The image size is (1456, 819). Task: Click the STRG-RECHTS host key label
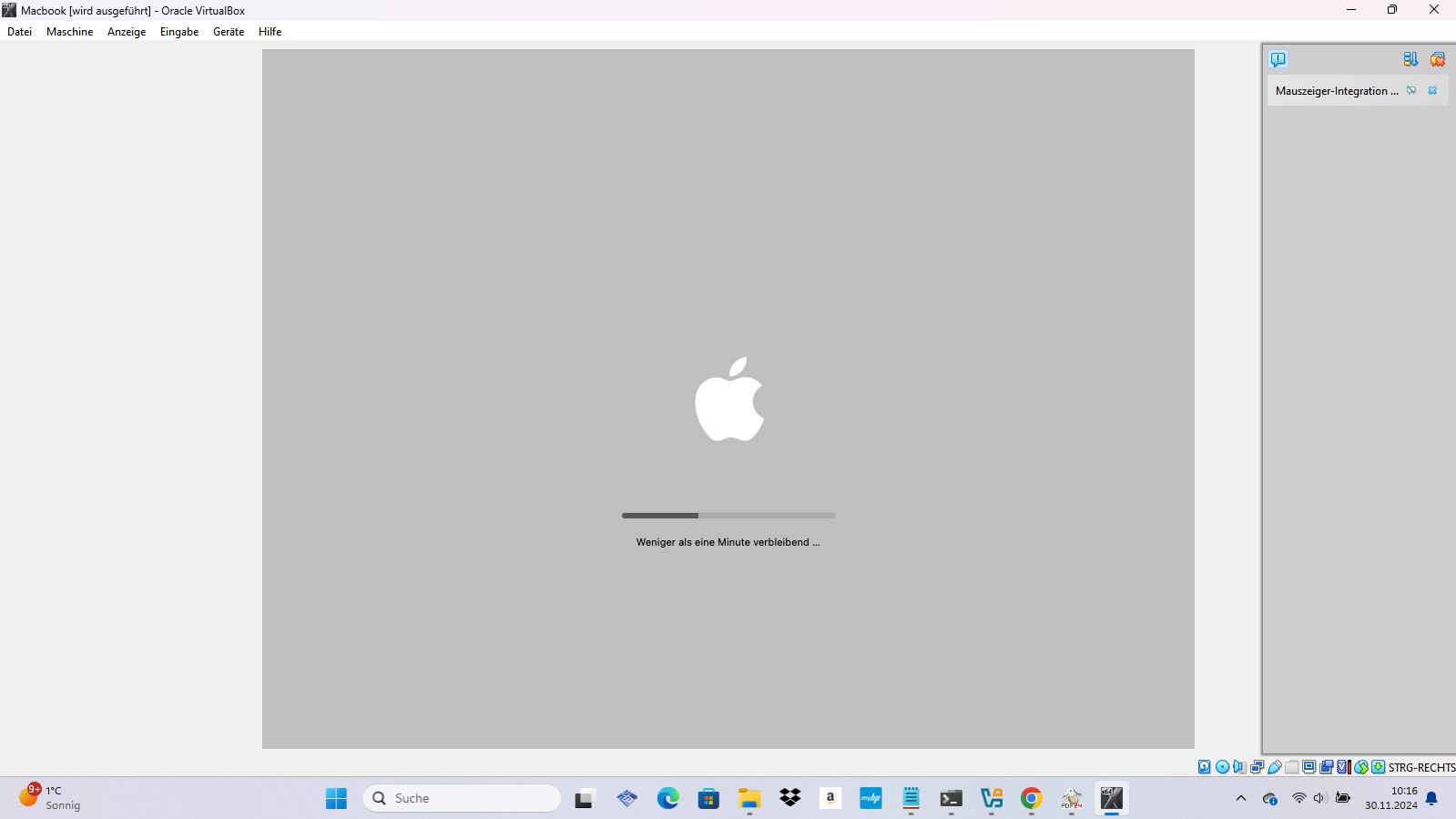1421,767
